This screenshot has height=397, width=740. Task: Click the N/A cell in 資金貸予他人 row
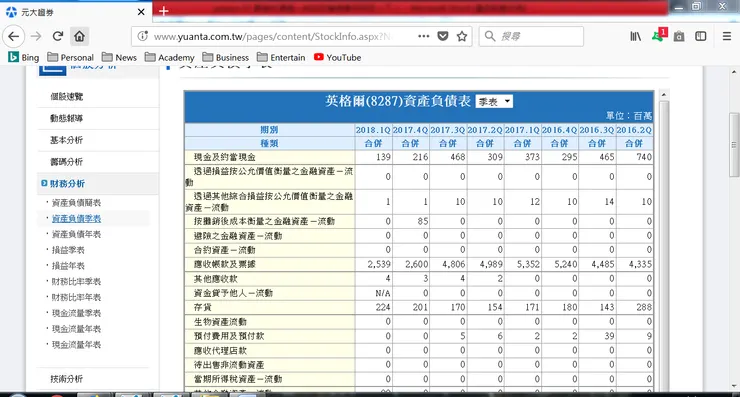click(383, 293)
